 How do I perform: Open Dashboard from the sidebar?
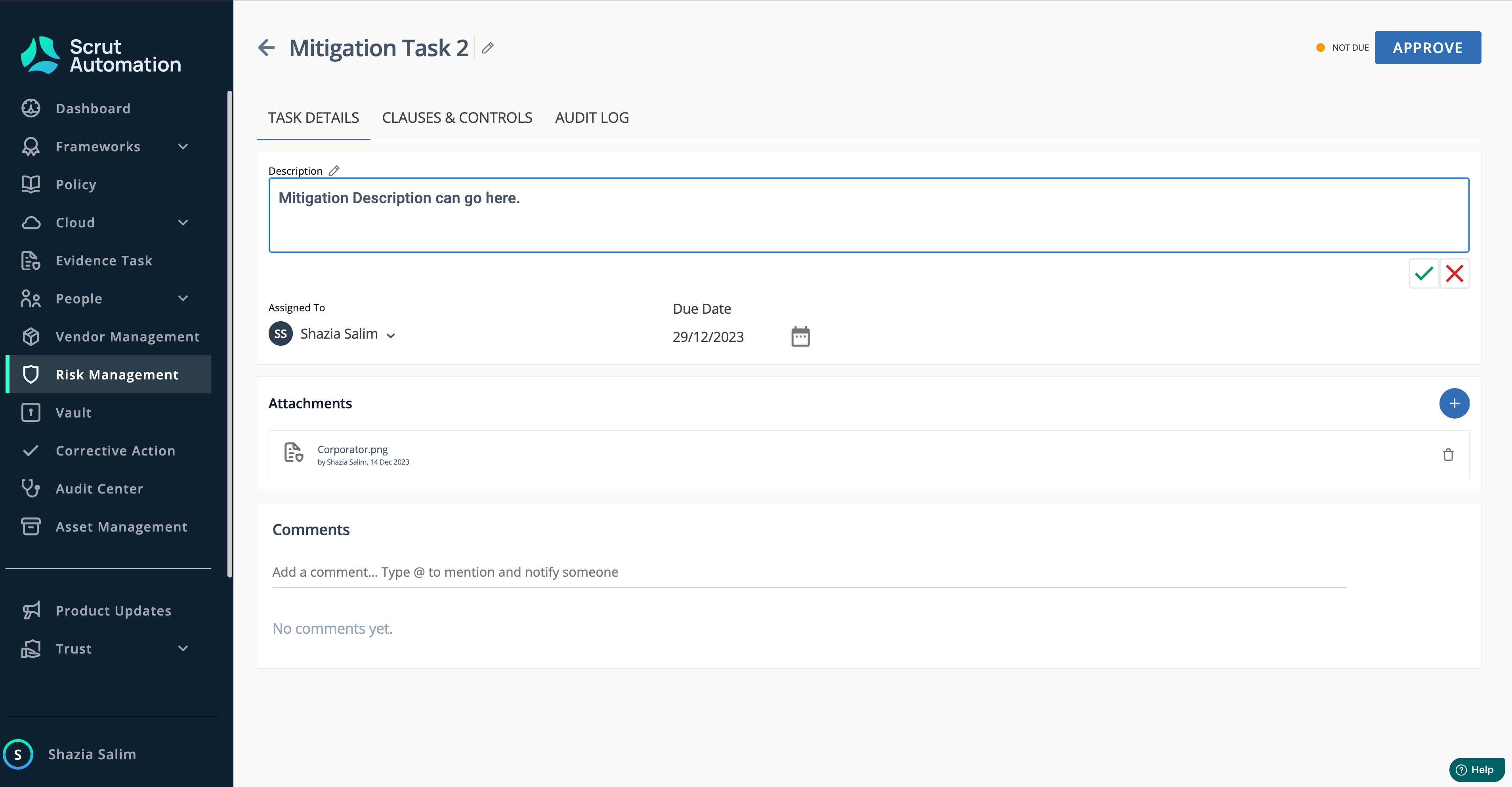coord(108,108)
